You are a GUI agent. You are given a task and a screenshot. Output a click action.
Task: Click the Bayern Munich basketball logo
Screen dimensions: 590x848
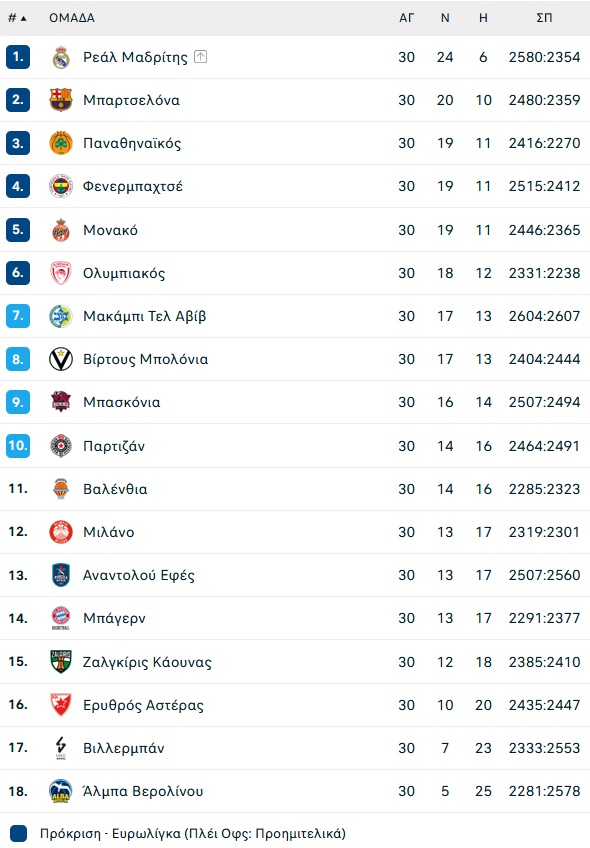pos(61,618)
